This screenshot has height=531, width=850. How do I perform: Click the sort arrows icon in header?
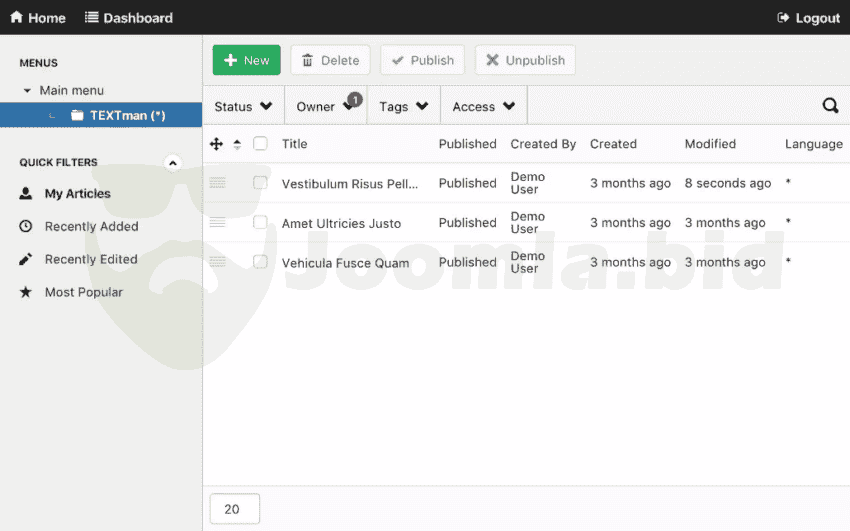click(x=237, y=144)
